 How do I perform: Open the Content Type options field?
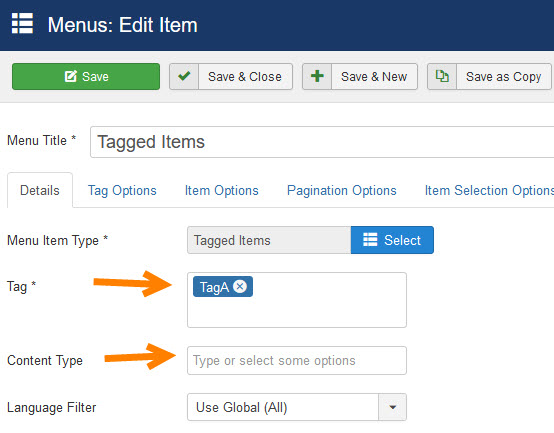[297, 360]
